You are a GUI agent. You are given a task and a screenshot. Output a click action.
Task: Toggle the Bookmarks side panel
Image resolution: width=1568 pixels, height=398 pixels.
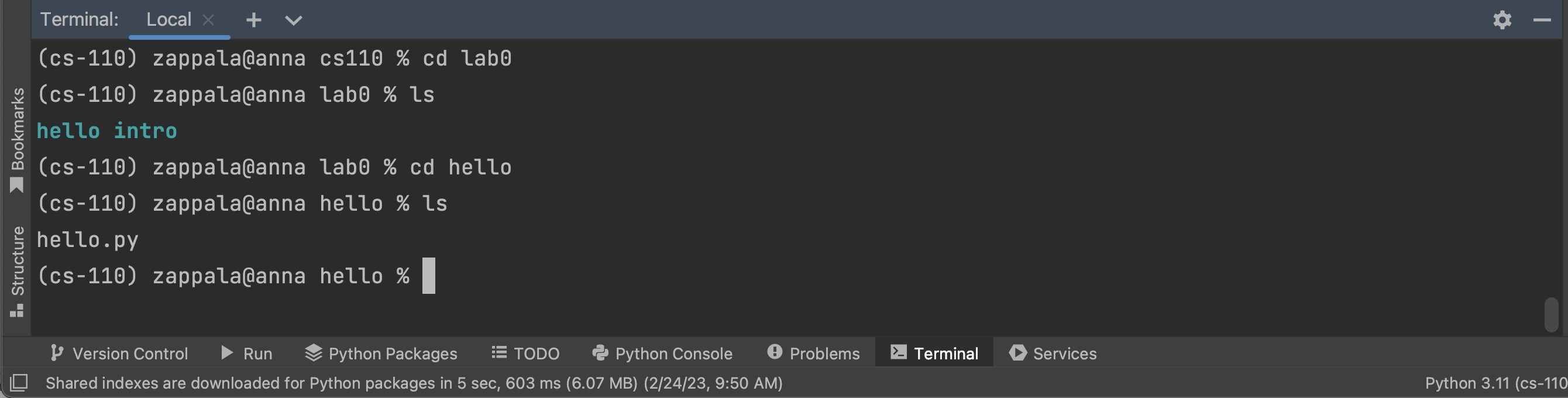(x=17, y=139)
